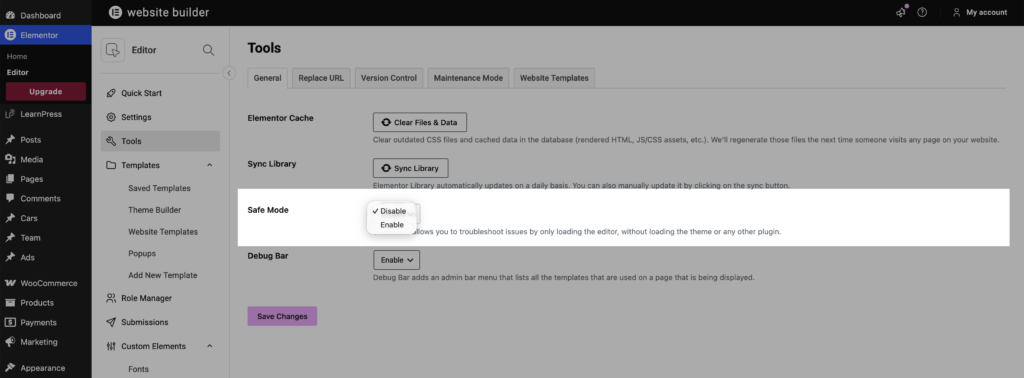
Task: Collapse the Templates section chevron
Action: click(x=210, y=165)
